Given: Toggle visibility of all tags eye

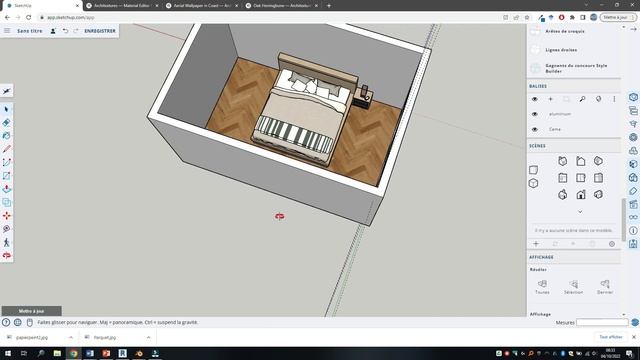Looking at the screenshot, I should (x=535, y=99).
